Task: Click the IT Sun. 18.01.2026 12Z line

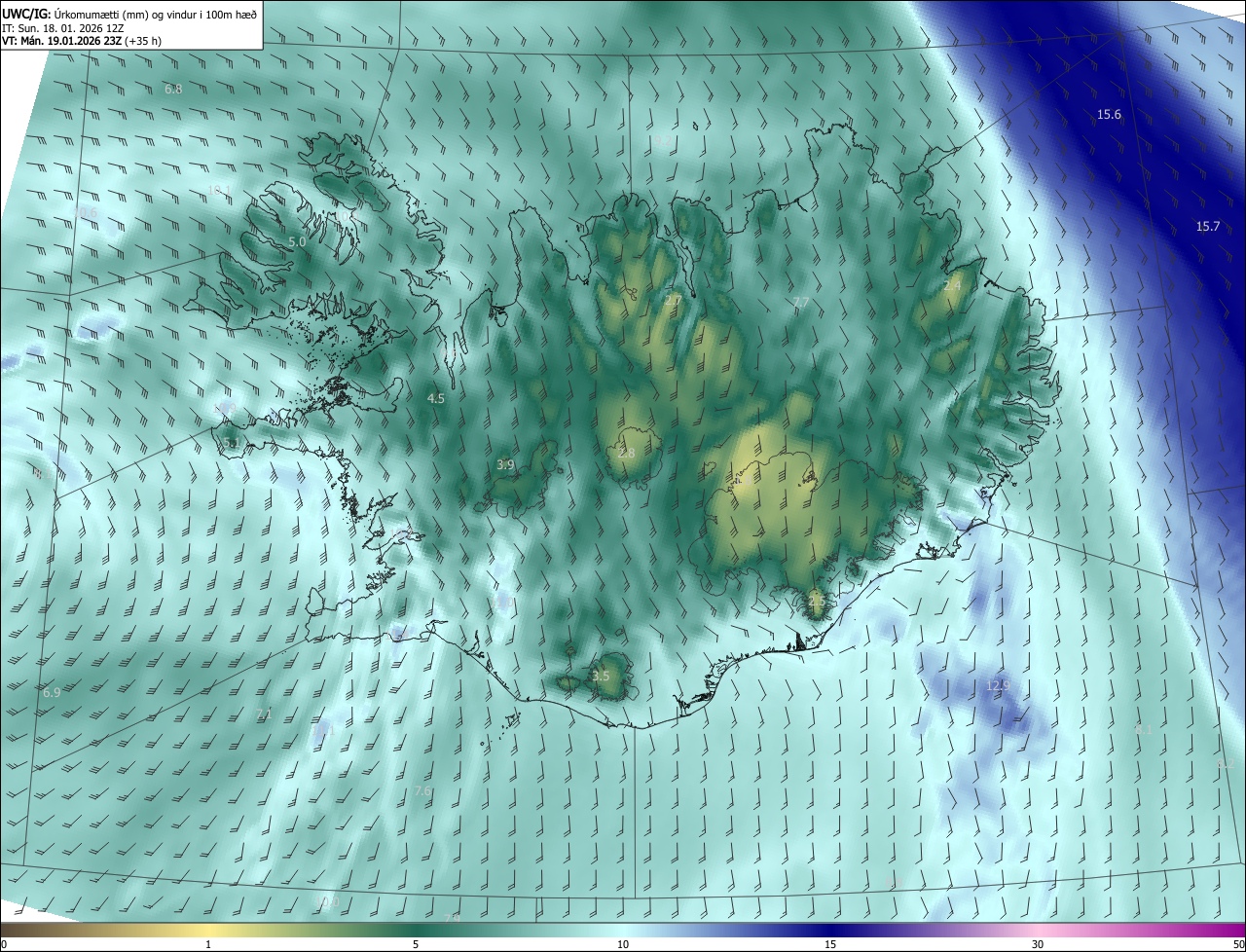Action: (x=63, y=27)
